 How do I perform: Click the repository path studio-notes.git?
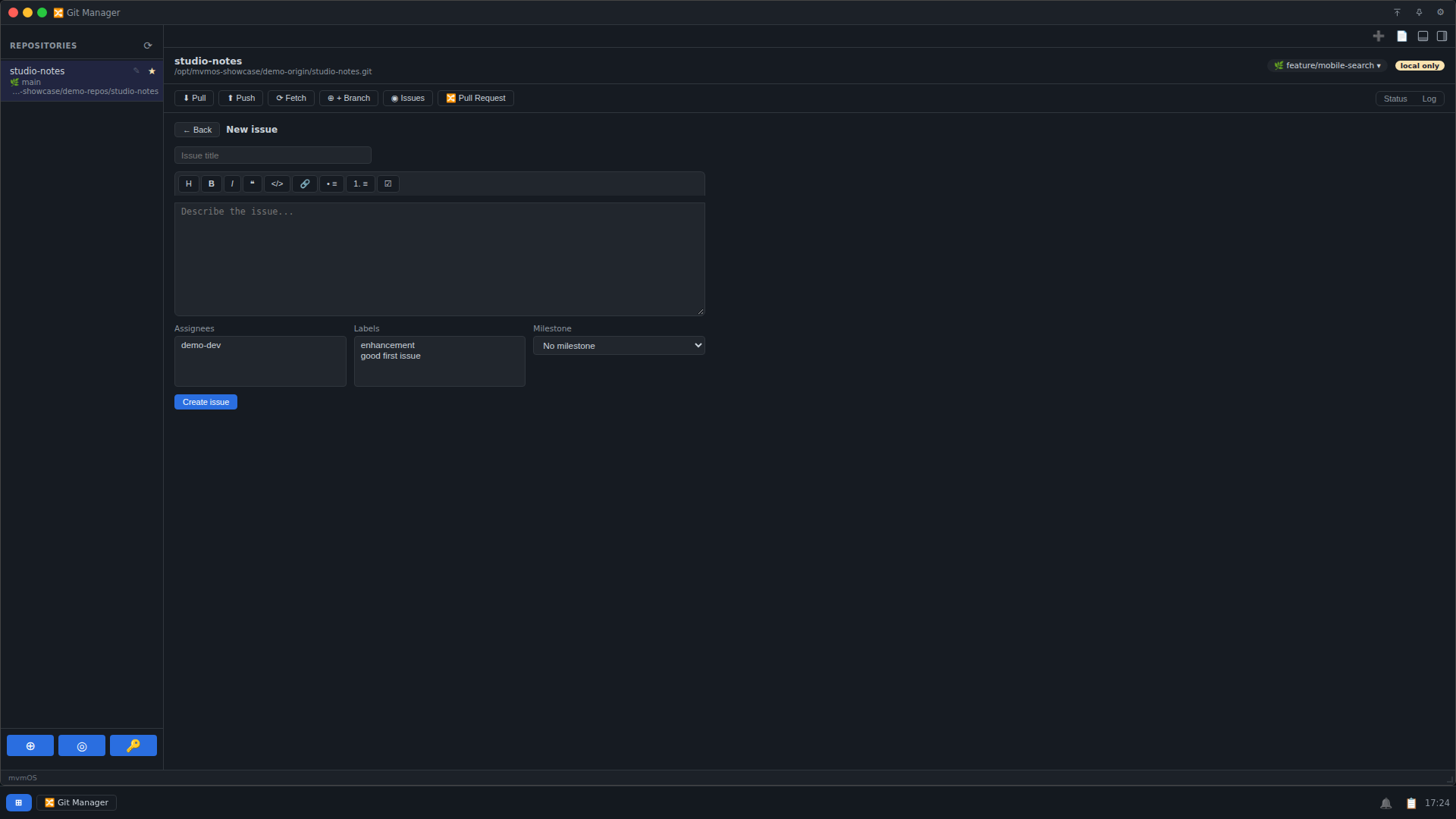point(273,72)
